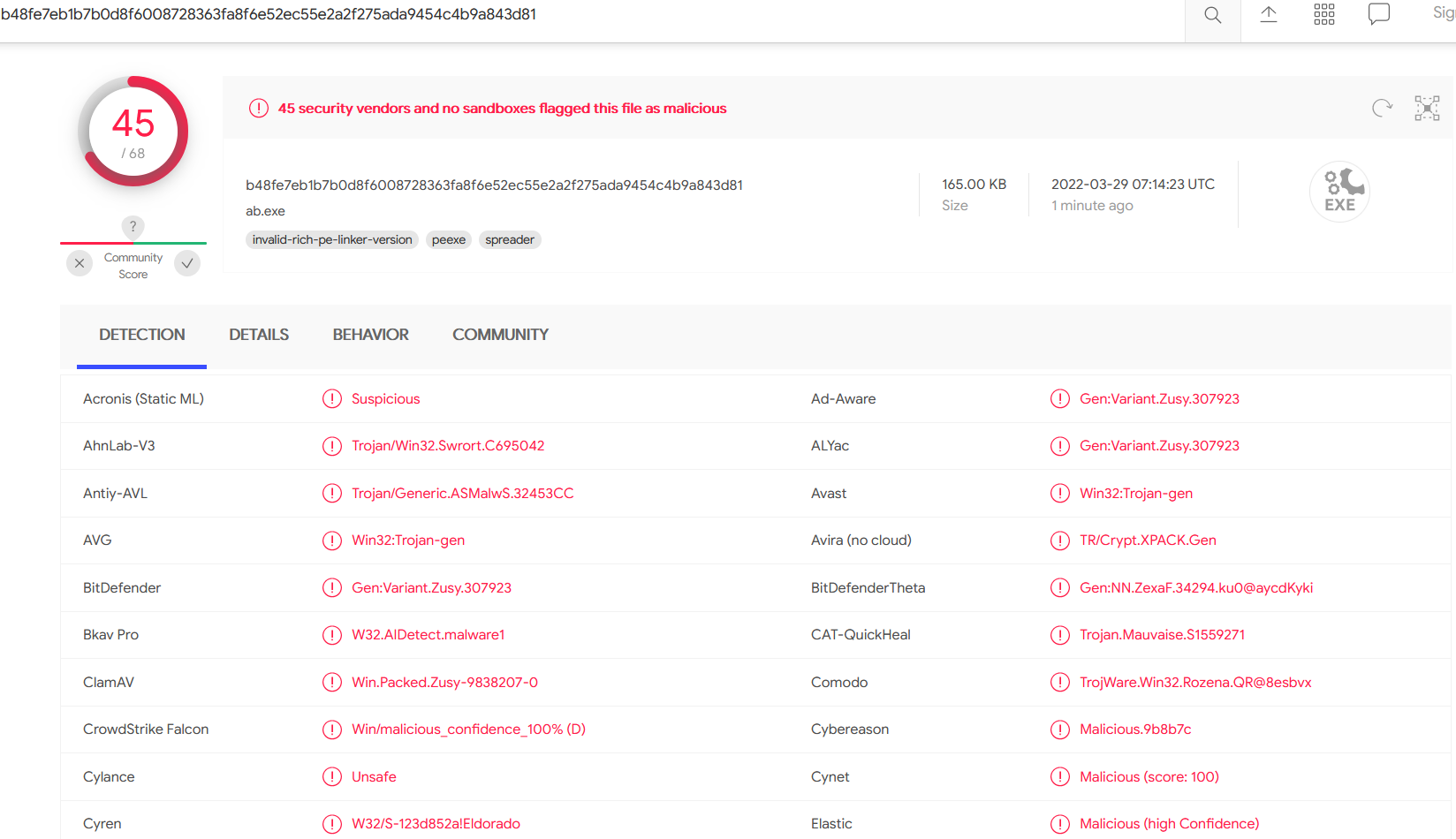Image resolution: width=1456 pixels, height=839 pixels.
Task: Vote malicious with the X icon
Action: [x=80, y=263]
